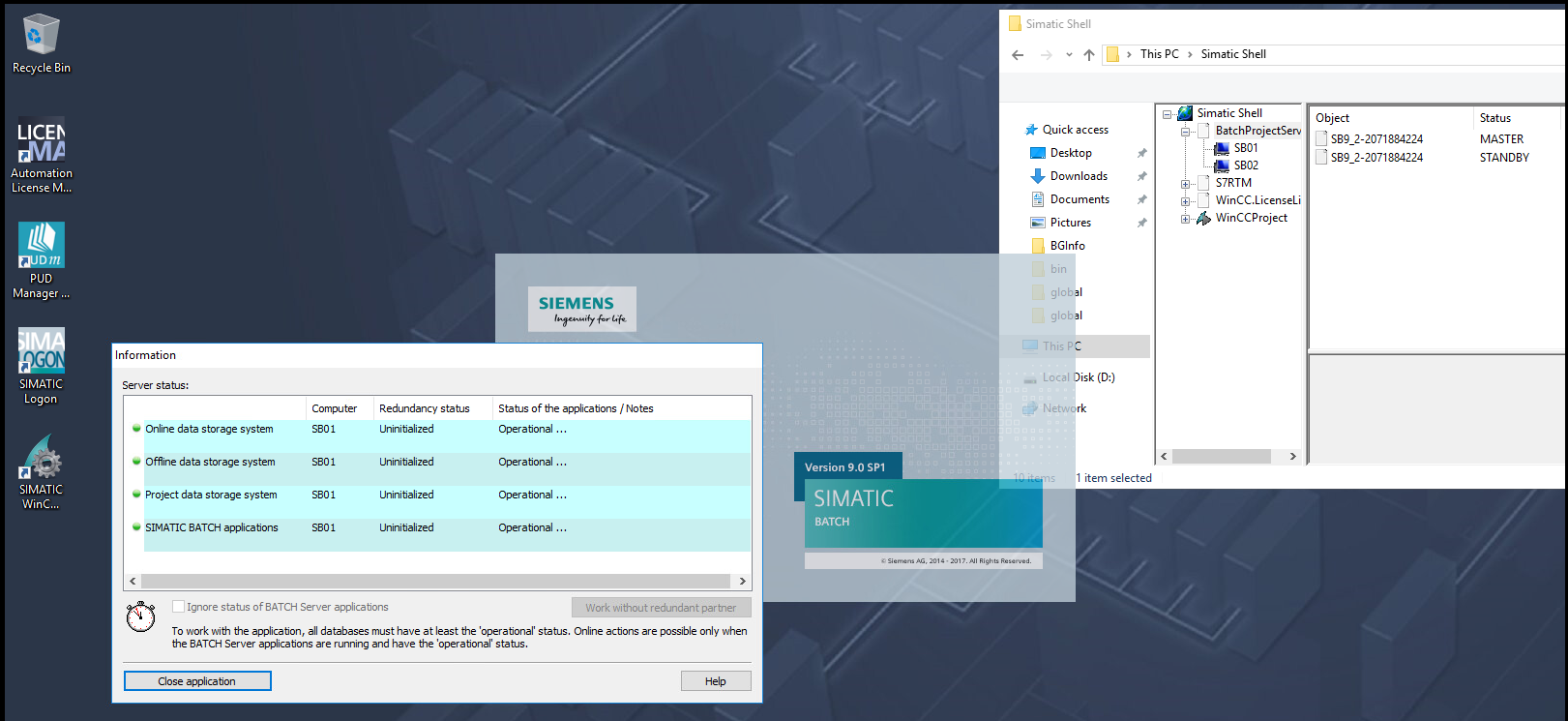Open the chevron dropdown before This PC
1568x721 pixels.
[x=1129, y=54]
